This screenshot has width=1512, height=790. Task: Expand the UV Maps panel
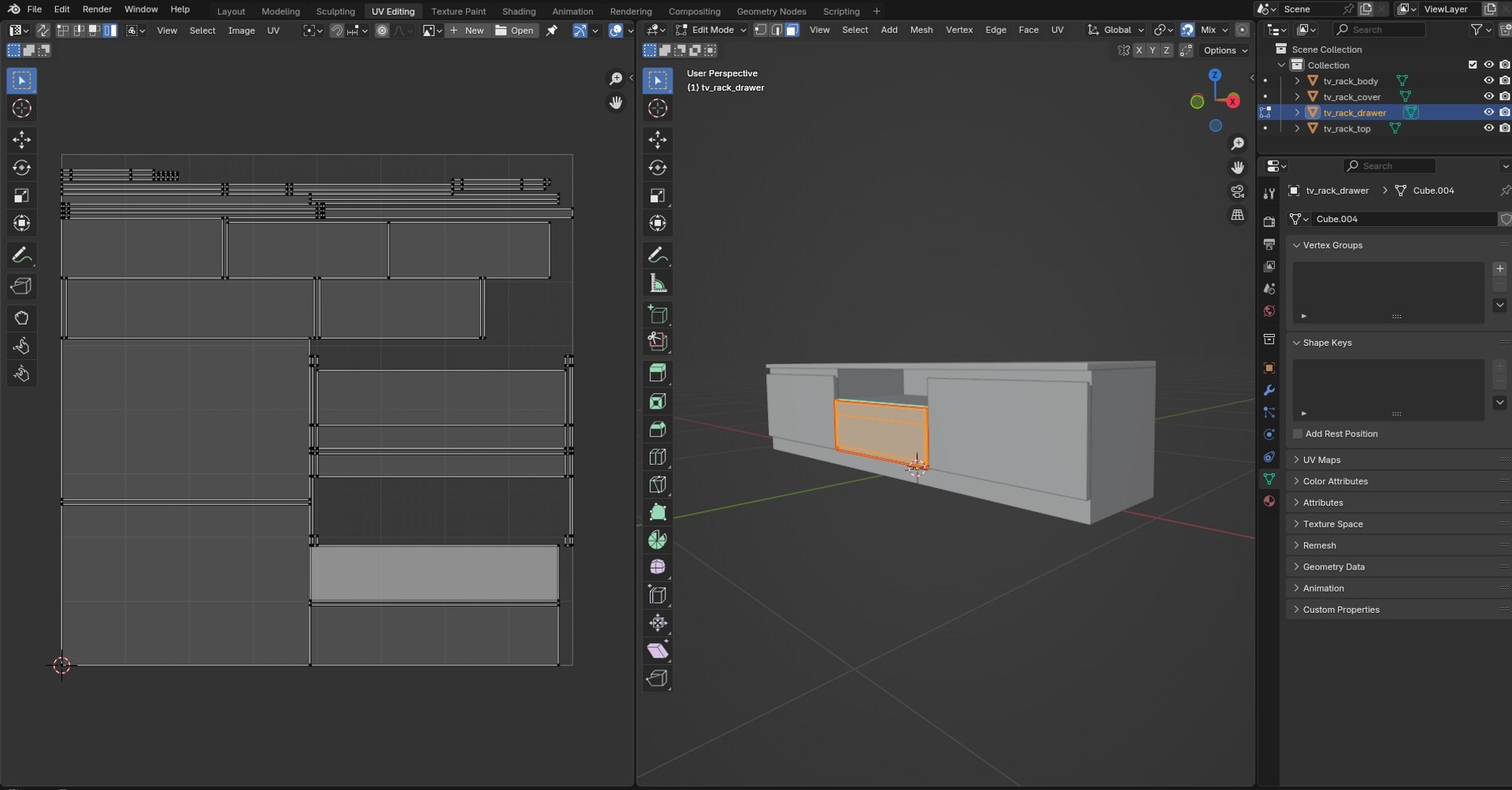pyautogui.click(x=1321, y=460)
